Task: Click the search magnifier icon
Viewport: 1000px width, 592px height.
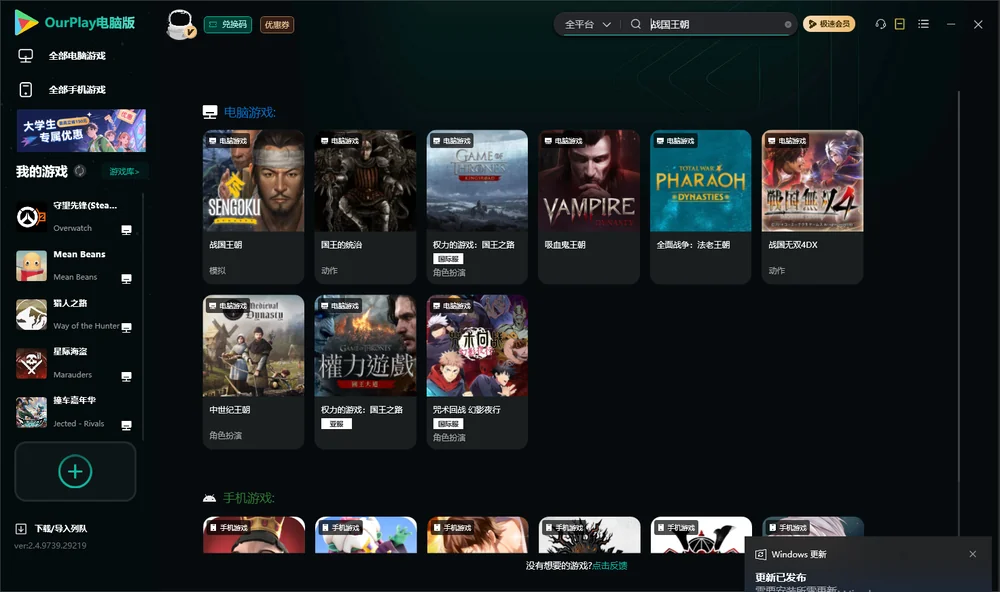Action: (x=636, y=24)
